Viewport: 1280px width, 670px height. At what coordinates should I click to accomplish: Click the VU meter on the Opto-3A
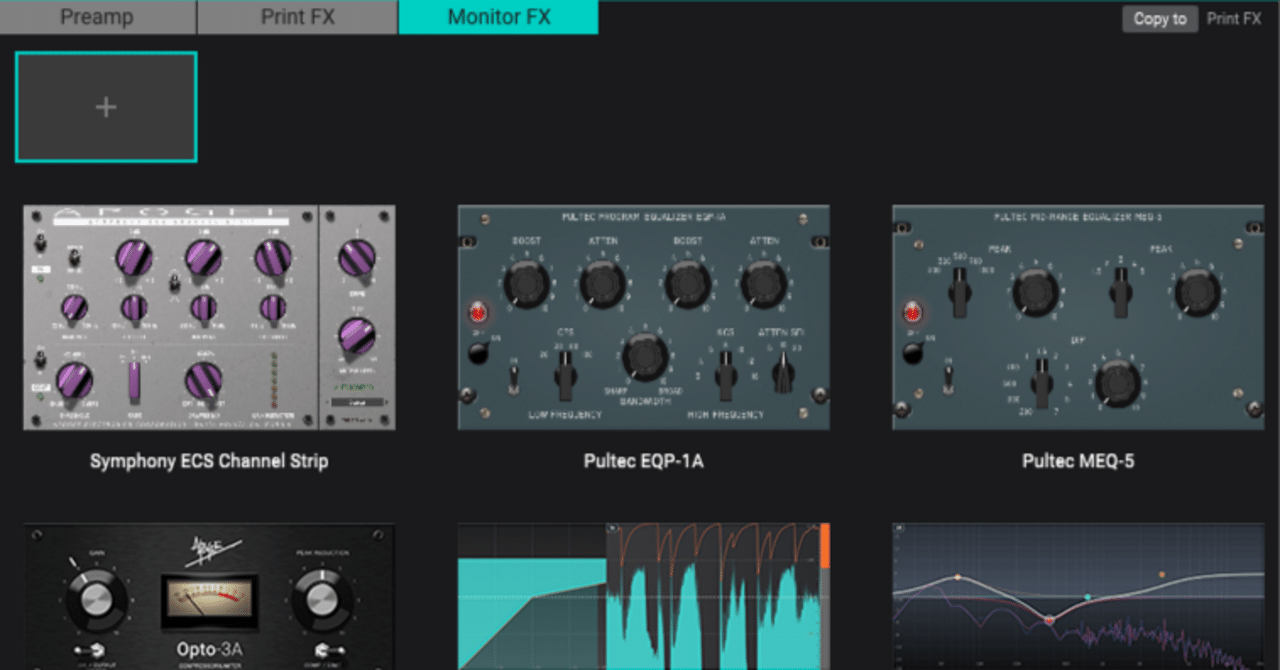coord(208,598)
